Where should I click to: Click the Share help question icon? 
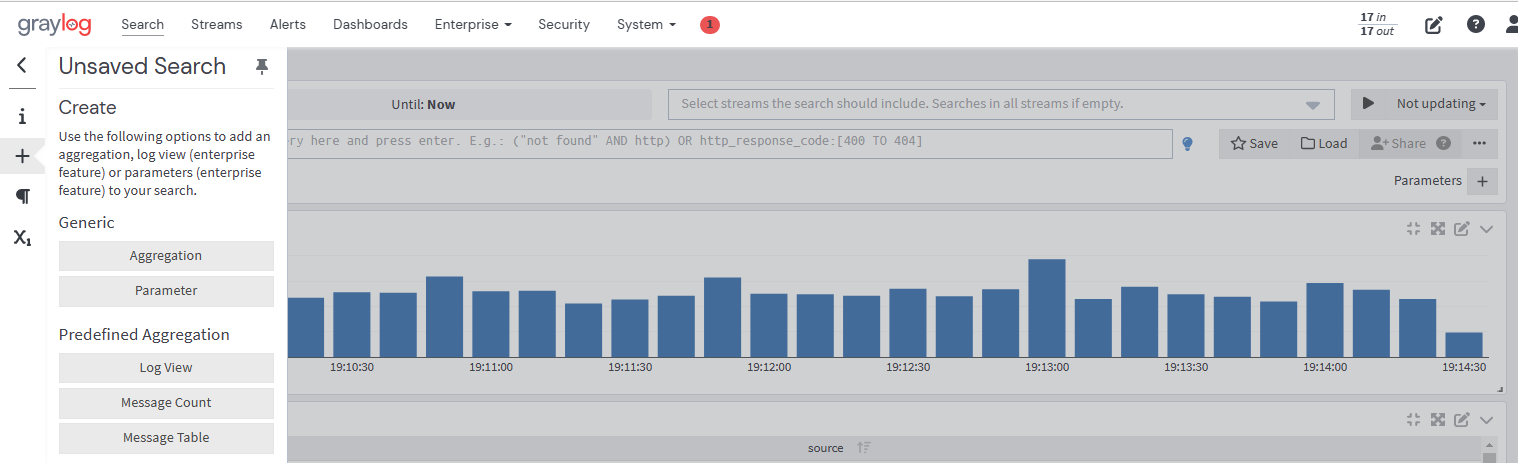pos(1443,143)
